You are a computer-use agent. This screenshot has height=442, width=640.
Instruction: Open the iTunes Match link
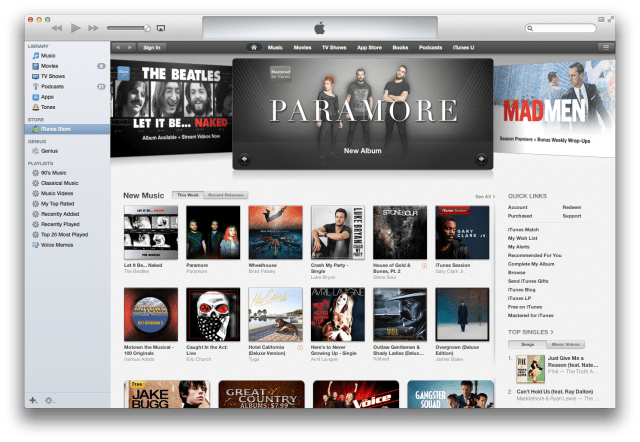click(523, 230)
